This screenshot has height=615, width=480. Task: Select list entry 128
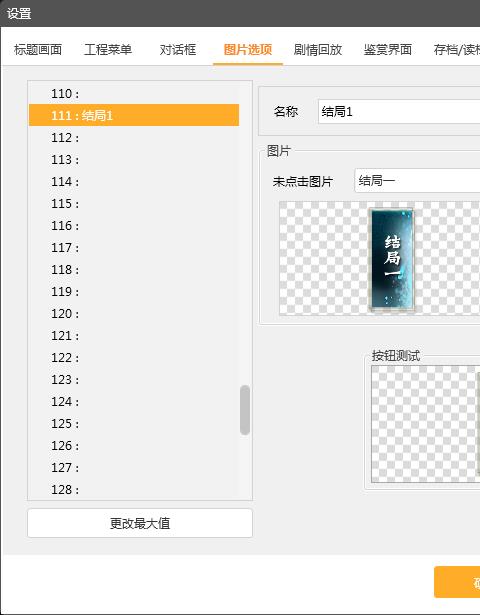coord(134,489)
